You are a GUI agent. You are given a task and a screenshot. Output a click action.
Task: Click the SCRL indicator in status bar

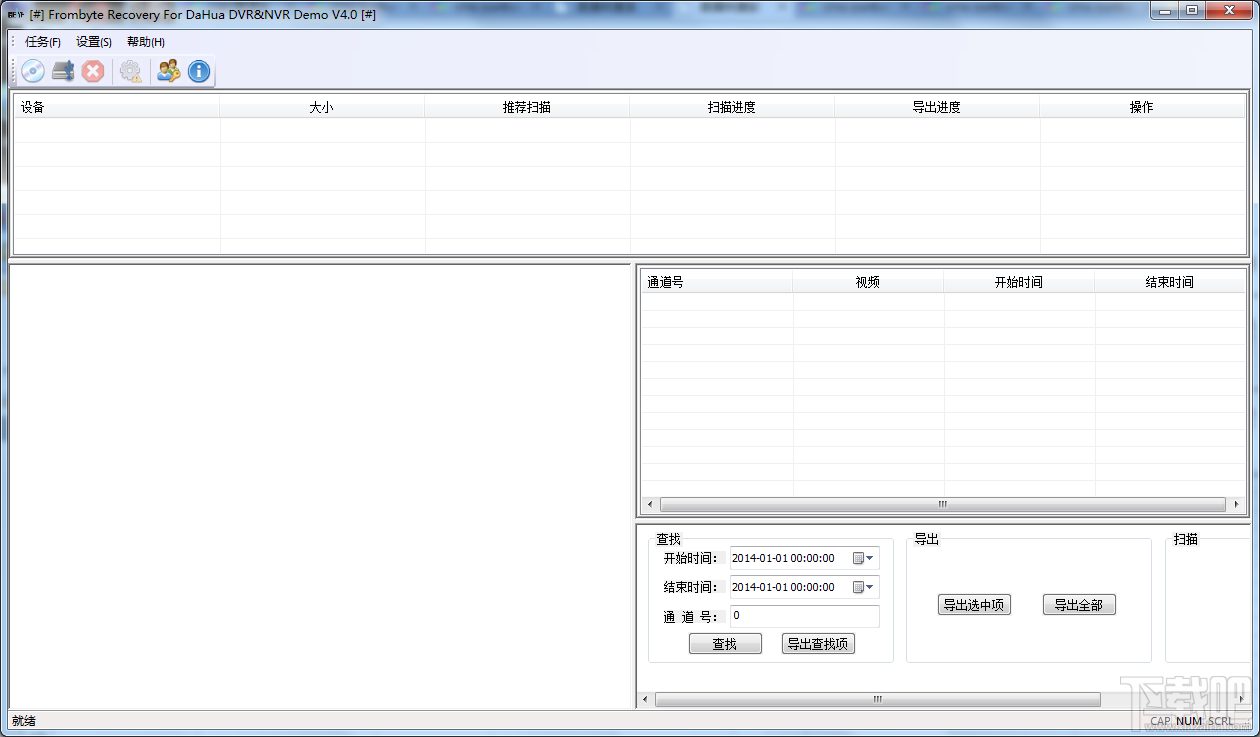coord(1220,721)
